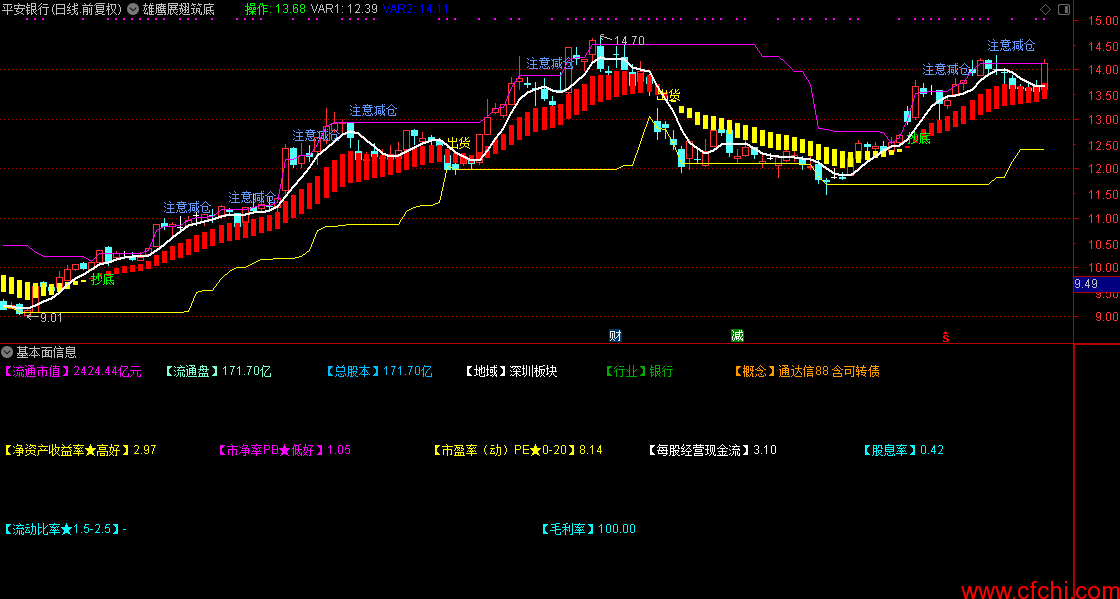Image resolution: width=1120 pixels, height=599 pixels.
Task: Click the diamond icon at the chart's top right
Action: pos(1045,9)
